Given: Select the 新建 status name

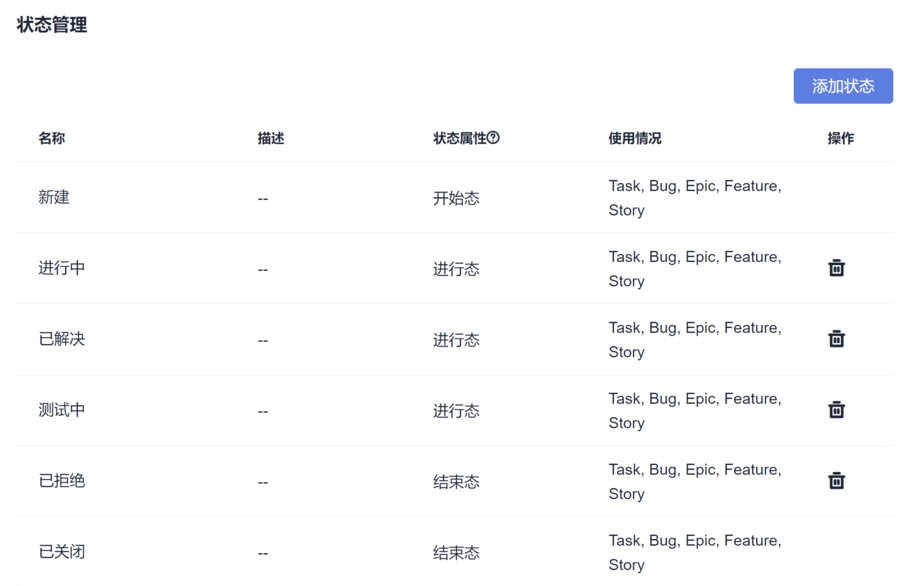Looking at the screenshot, I should (54, 198).
